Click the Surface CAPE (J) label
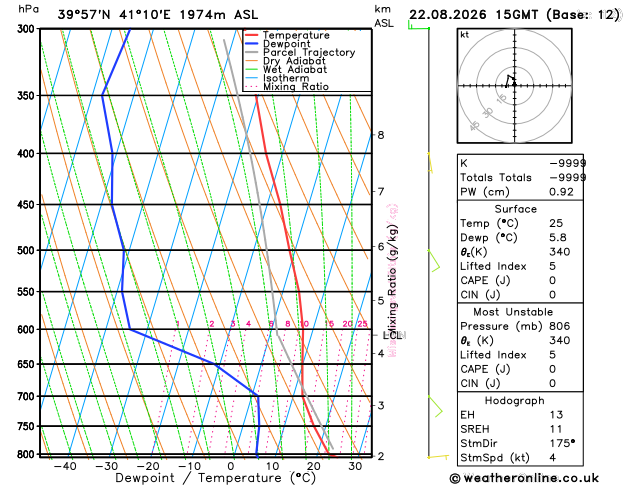Image resolution: width=629 pixels, height=486 pixels. click(x=485, y=281)
